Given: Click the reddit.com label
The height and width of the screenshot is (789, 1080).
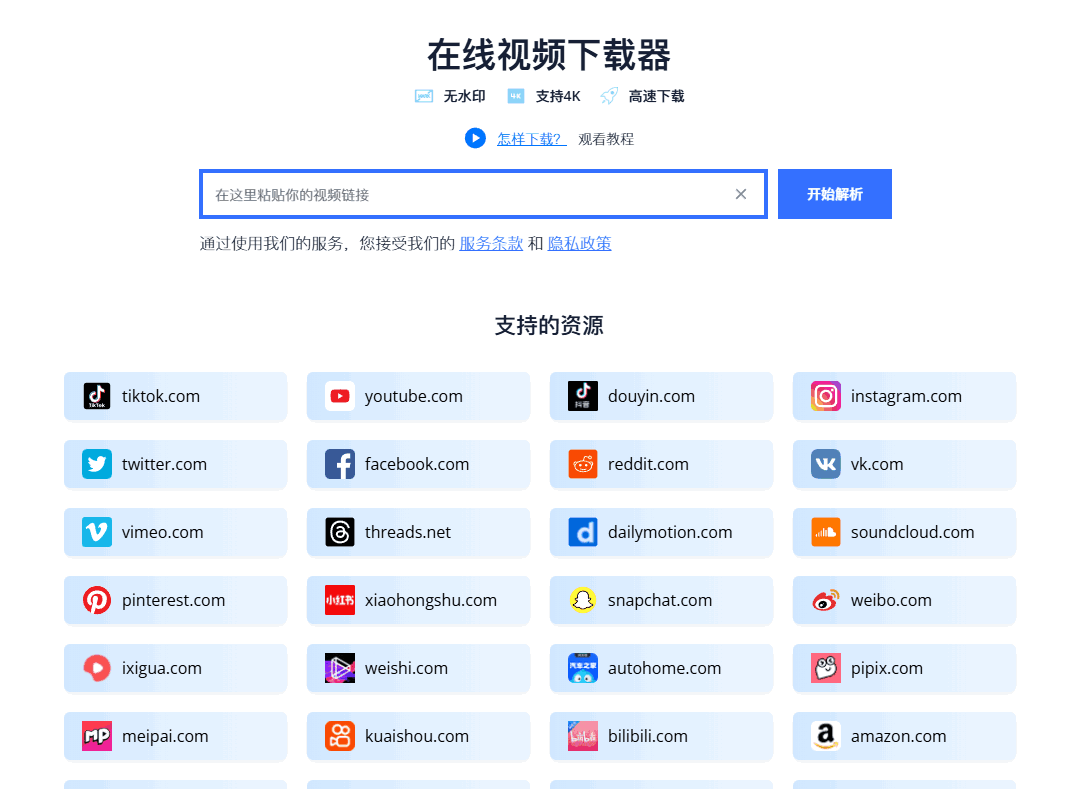Looking at the screenshot, I should [x=648, y=465].
